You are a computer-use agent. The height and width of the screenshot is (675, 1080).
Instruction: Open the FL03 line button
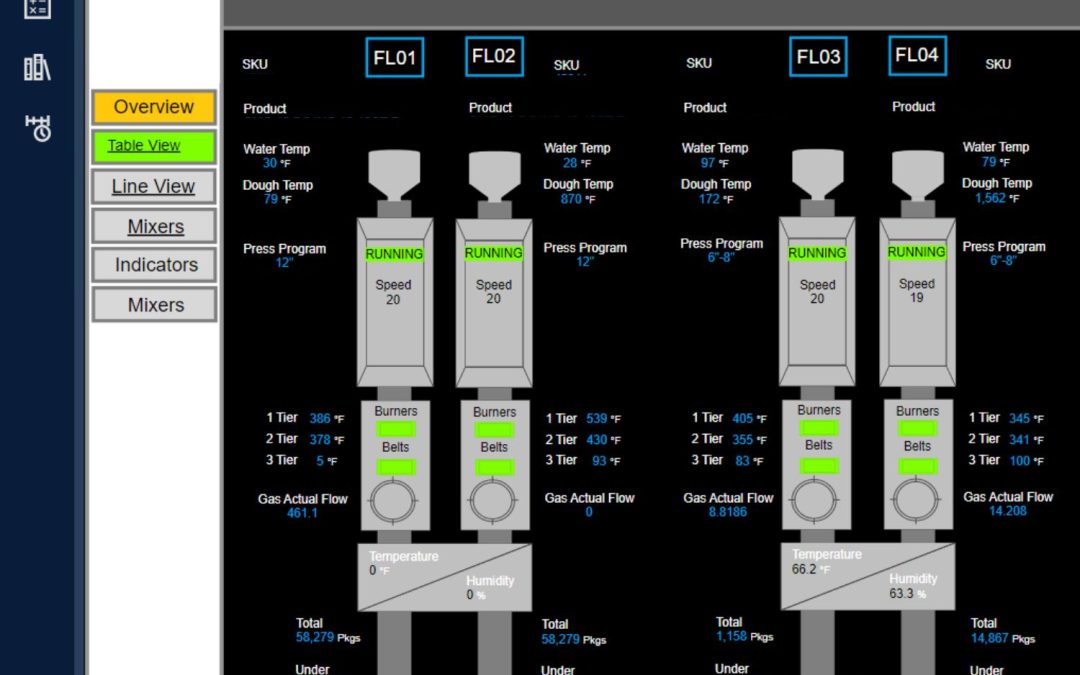(x=818, y=56)
